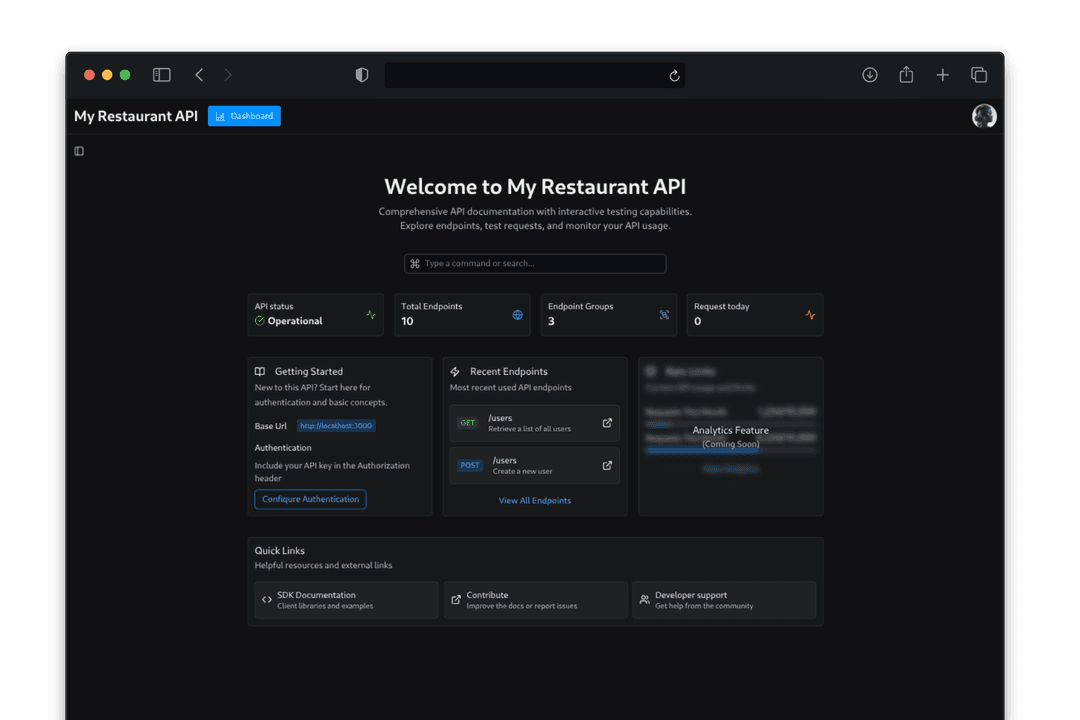Open Contribute quick link

[535, 600]
